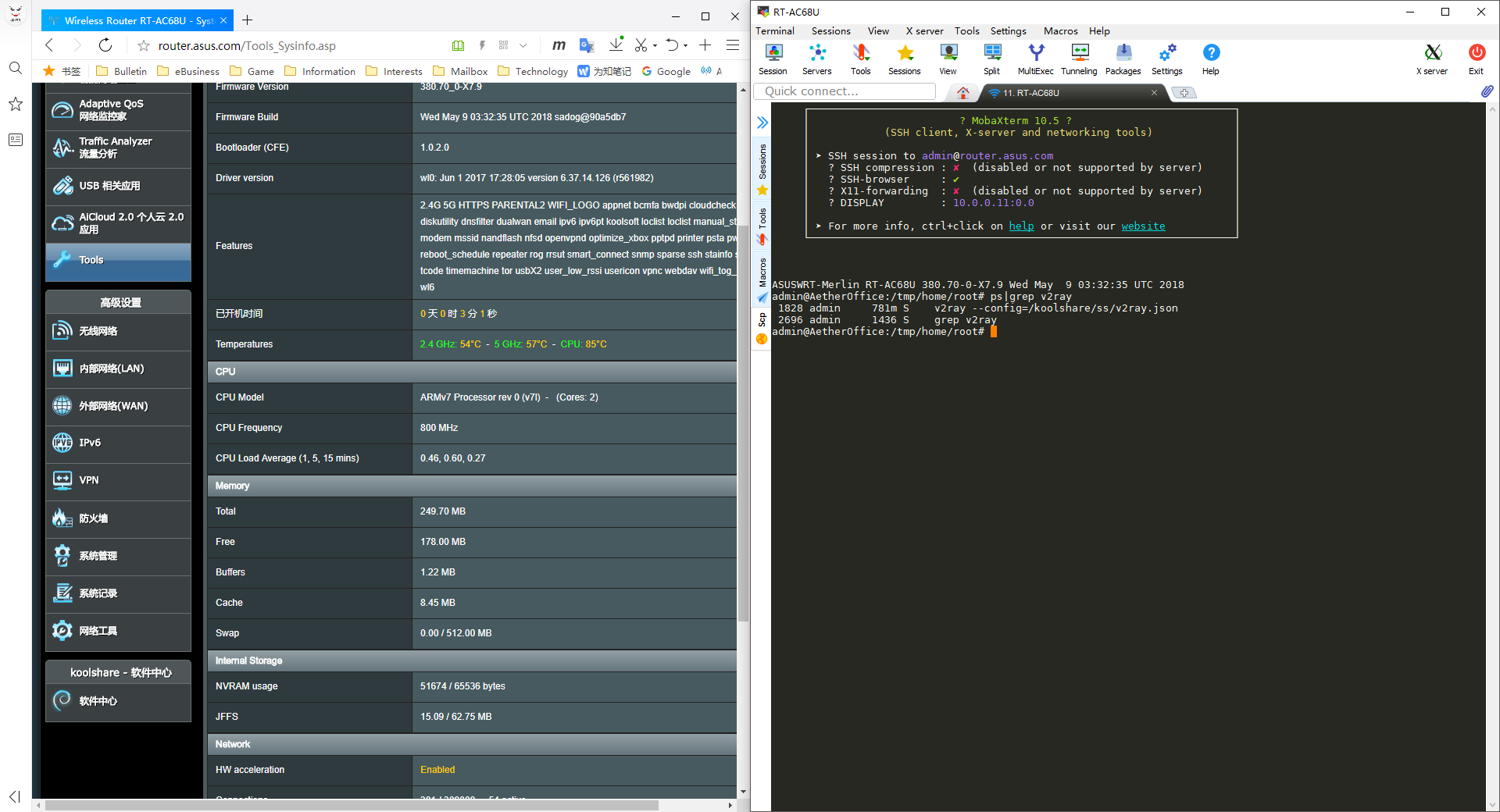Viewport: 1500px width, 812px height.
Task: Focus the Quick connect input field
Action: [845, 91]
